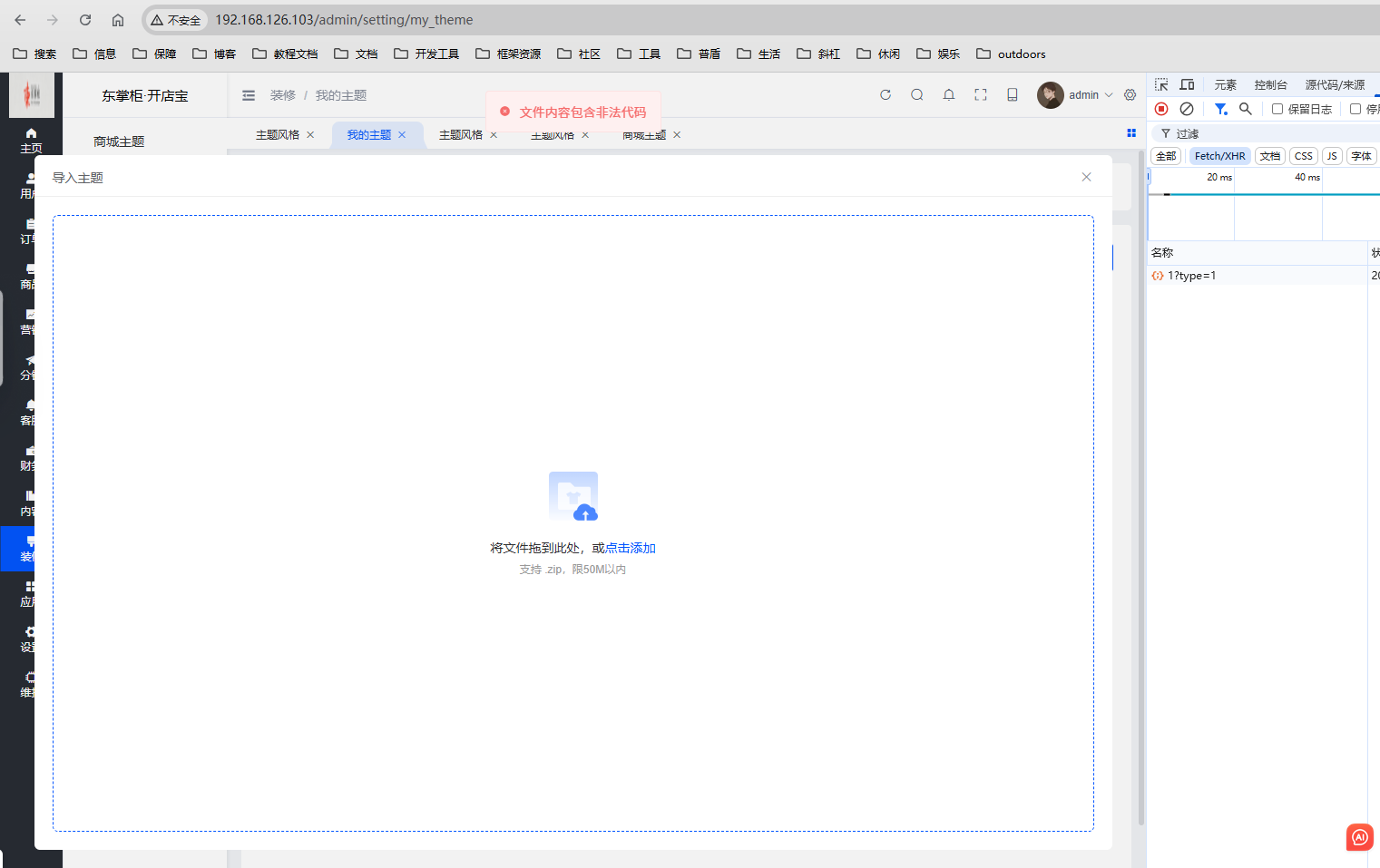Screen dimensions: 1380x868
Task: Collapse sidebar with hamburger menu icon
Action: pyautogui.click(x=249, y=95)
